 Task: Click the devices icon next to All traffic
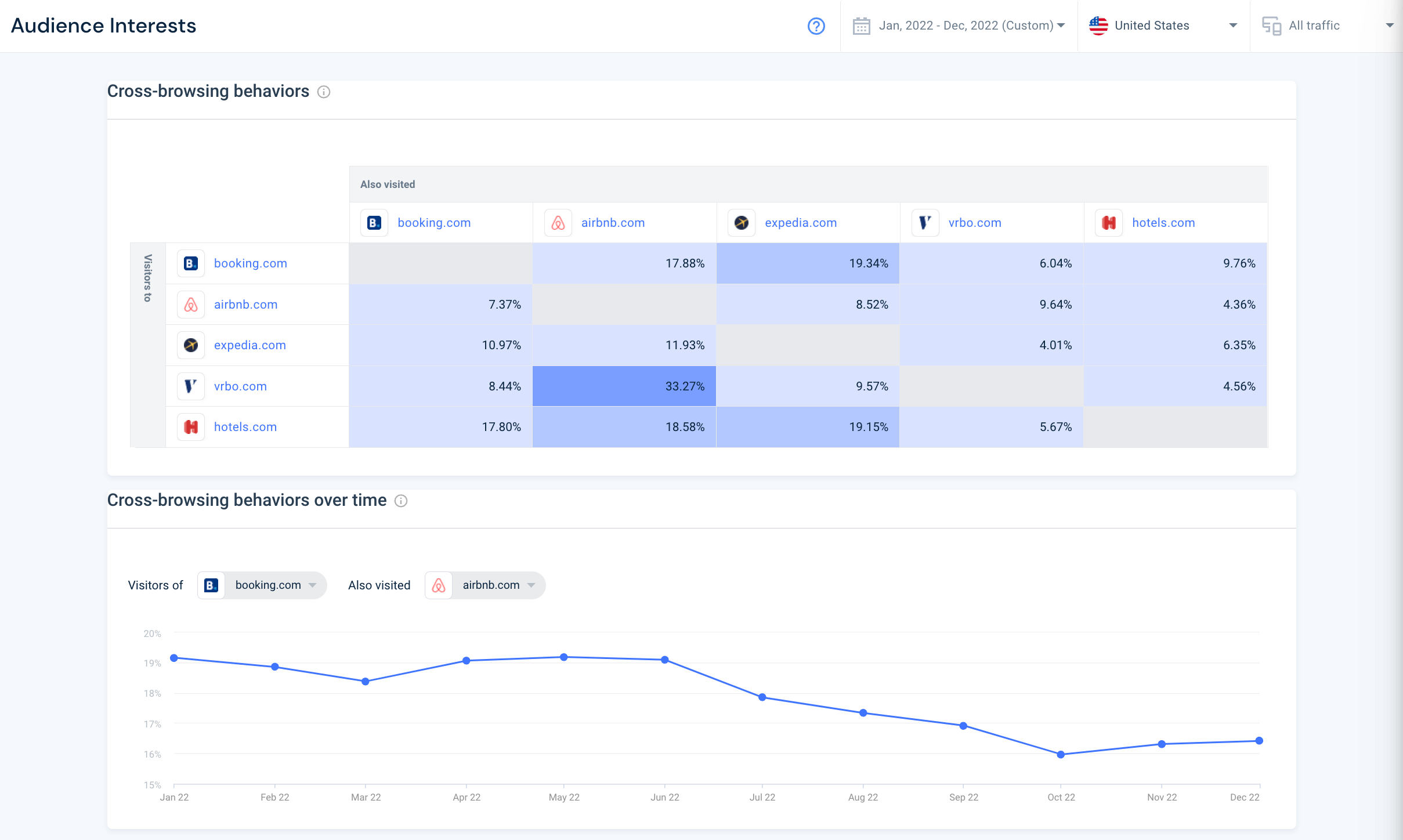pos(1271,26)
